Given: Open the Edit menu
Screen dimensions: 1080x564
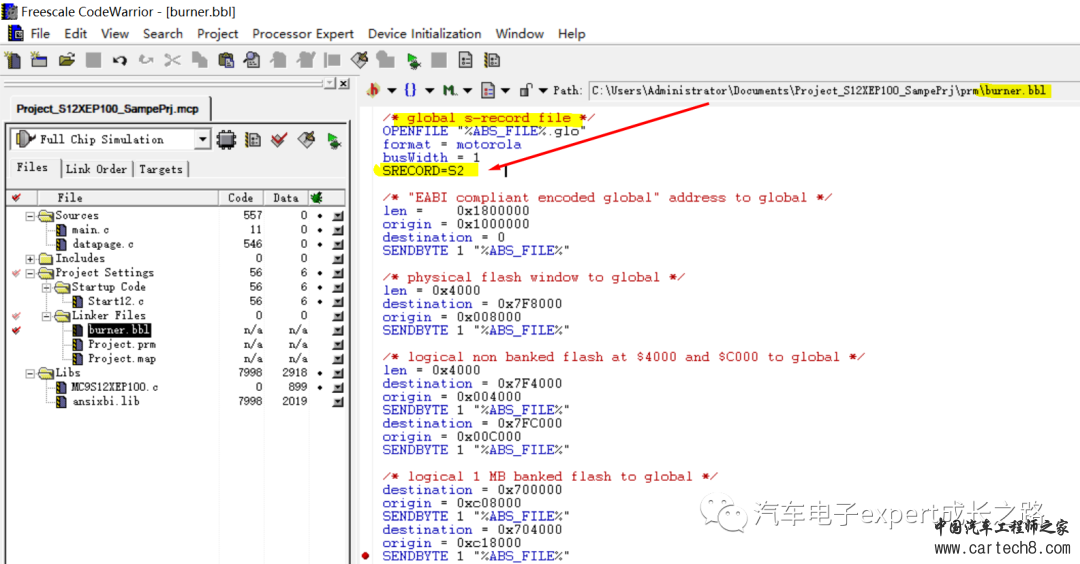Looking at the screenshot, I should point(75,34).
